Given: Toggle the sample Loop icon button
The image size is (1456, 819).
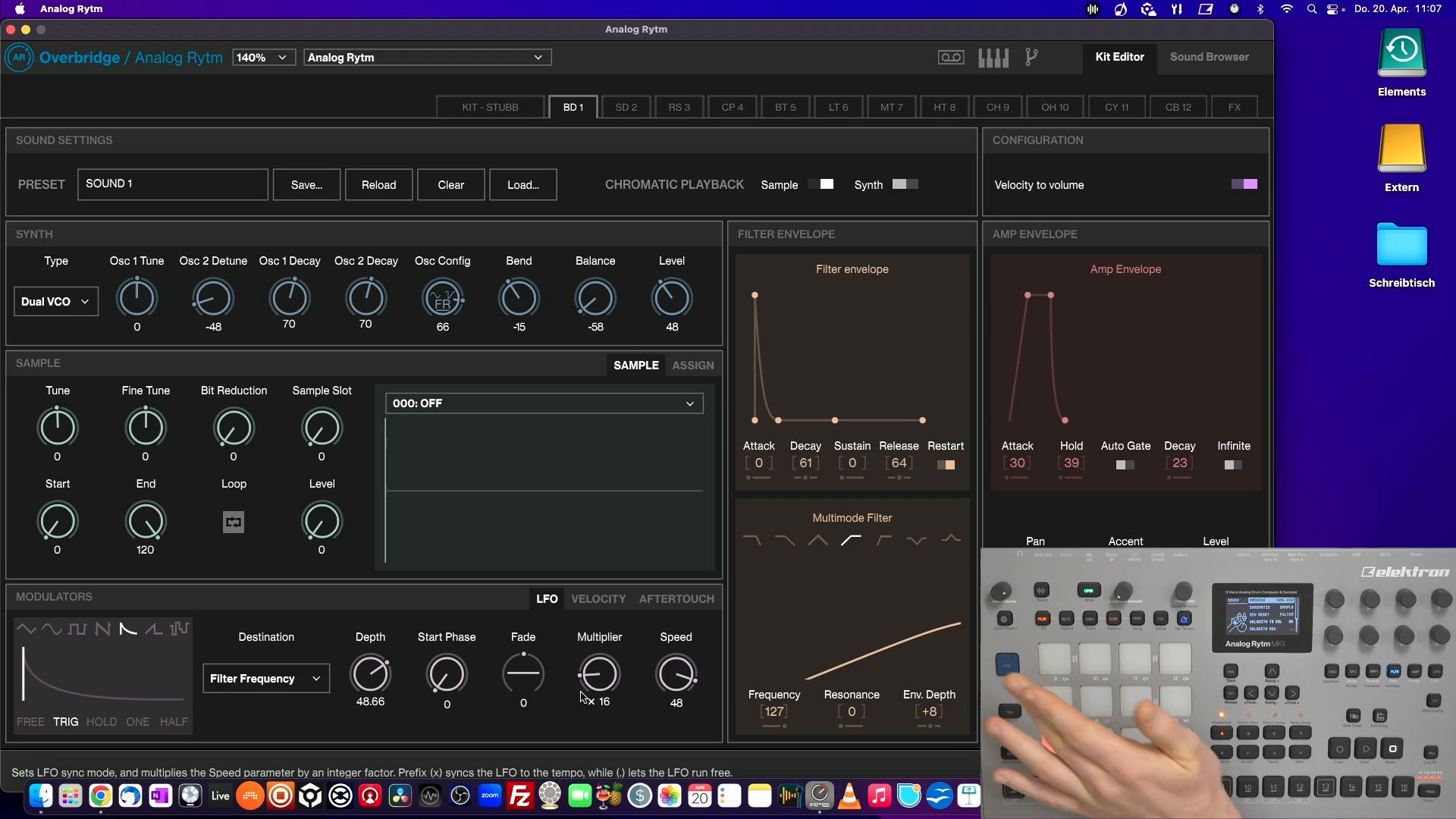Looking at the screenshot, I should (234, 522).
